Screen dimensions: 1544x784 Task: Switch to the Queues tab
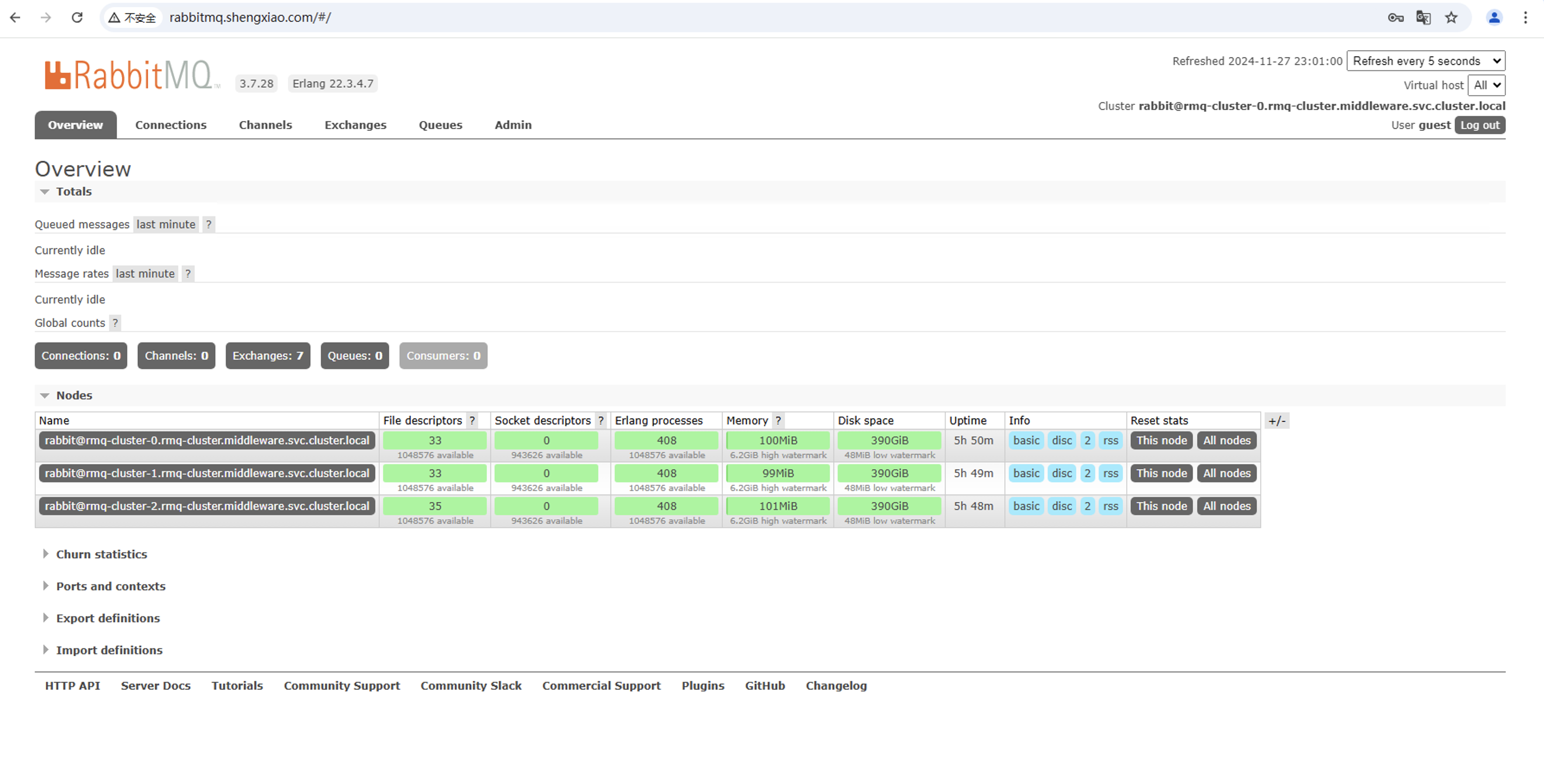(440, 124)
